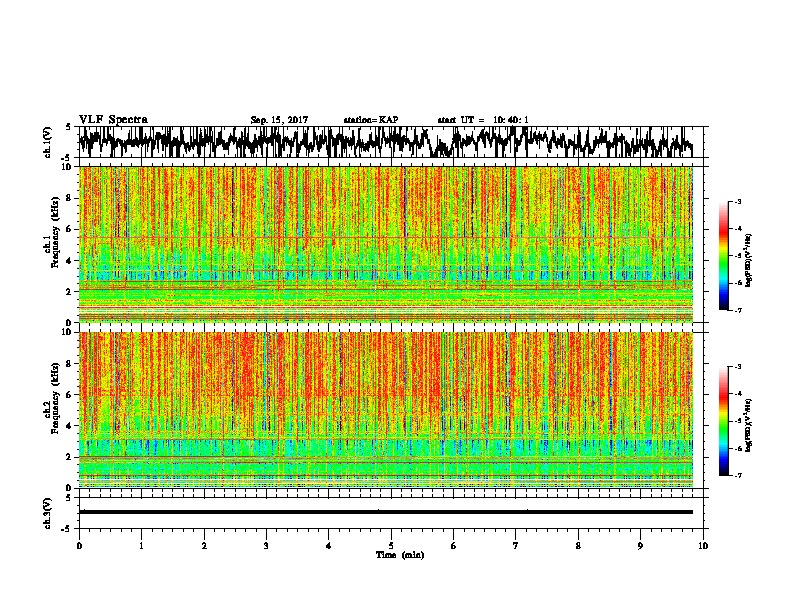Click the "-5" tick on ch.3(V) axis

point(67,529)
